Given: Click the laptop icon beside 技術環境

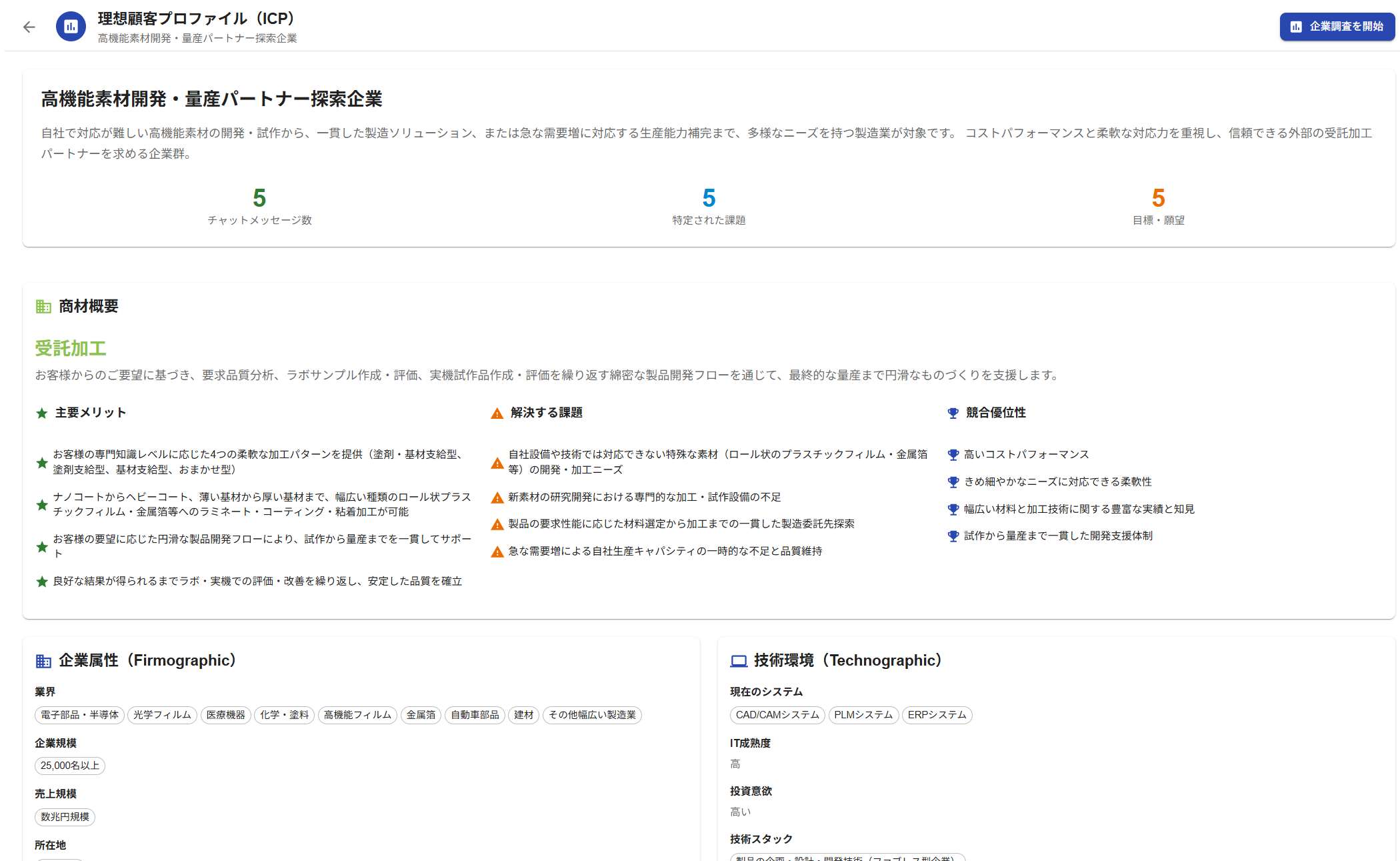Looking at the screenshot, I should click(x=739, y=661).
